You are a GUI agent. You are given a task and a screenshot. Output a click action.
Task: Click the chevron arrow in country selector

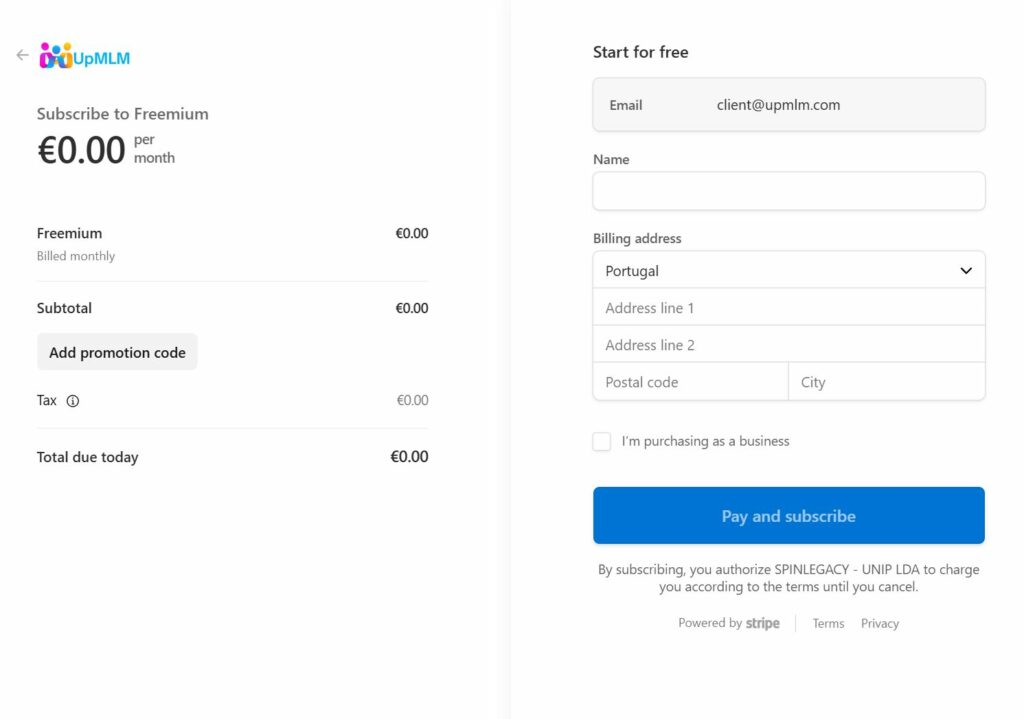[966, 271]
